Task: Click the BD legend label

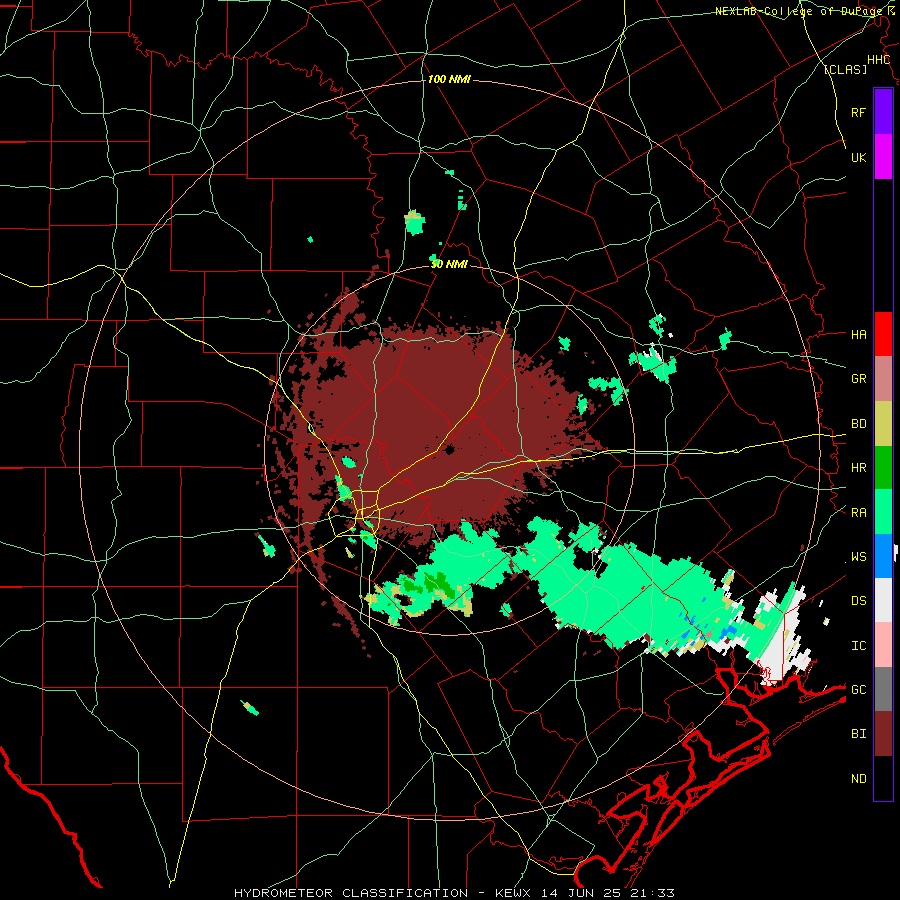Action: tap(858, 424)
